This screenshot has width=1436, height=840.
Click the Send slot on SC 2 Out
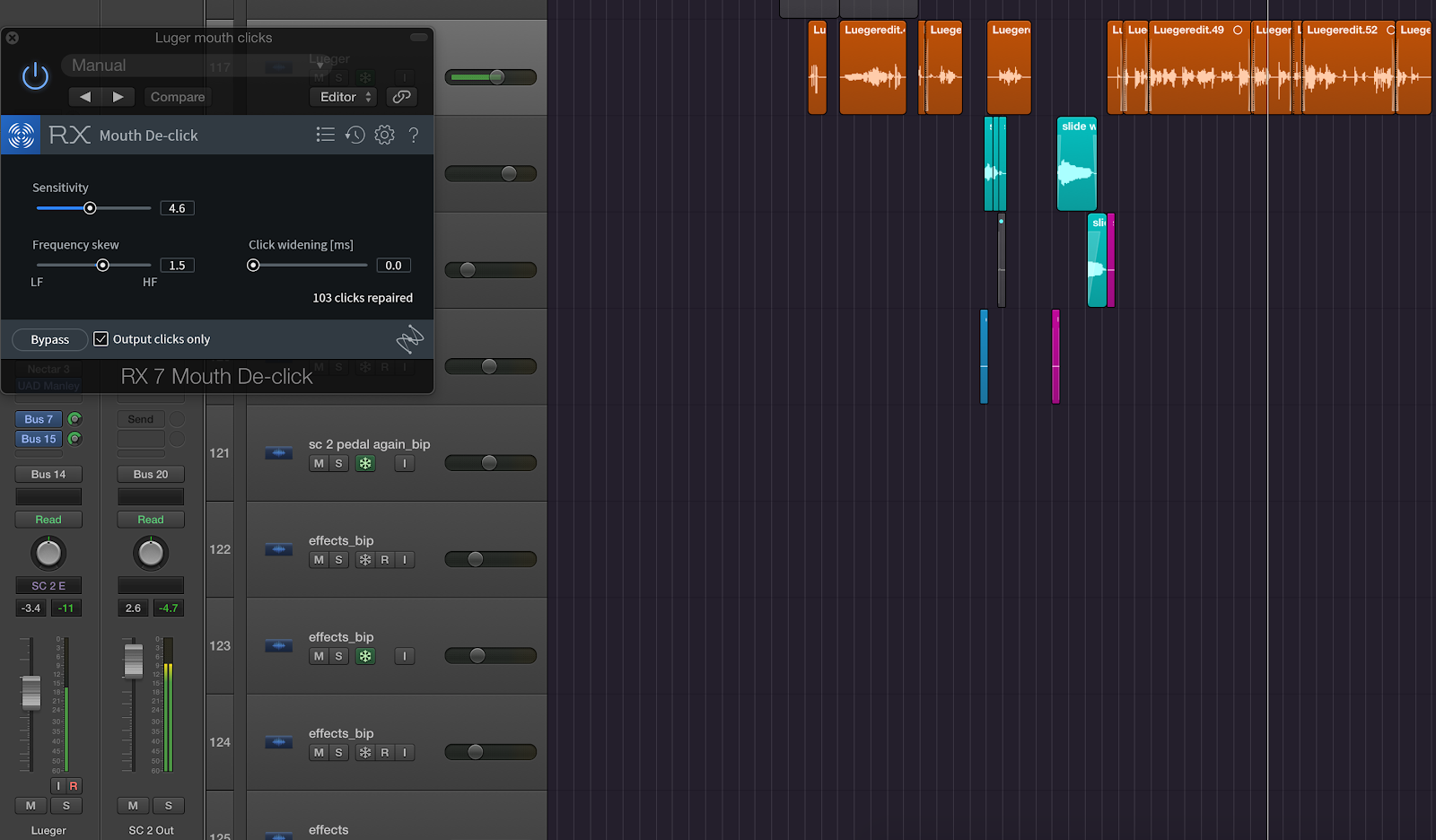point(141,419)
